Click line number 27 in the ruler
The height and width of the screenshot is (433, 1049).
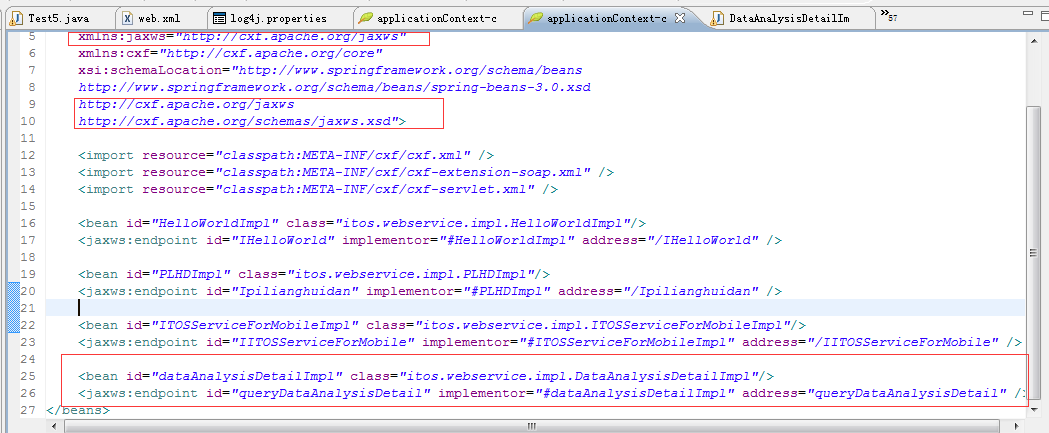28,410
